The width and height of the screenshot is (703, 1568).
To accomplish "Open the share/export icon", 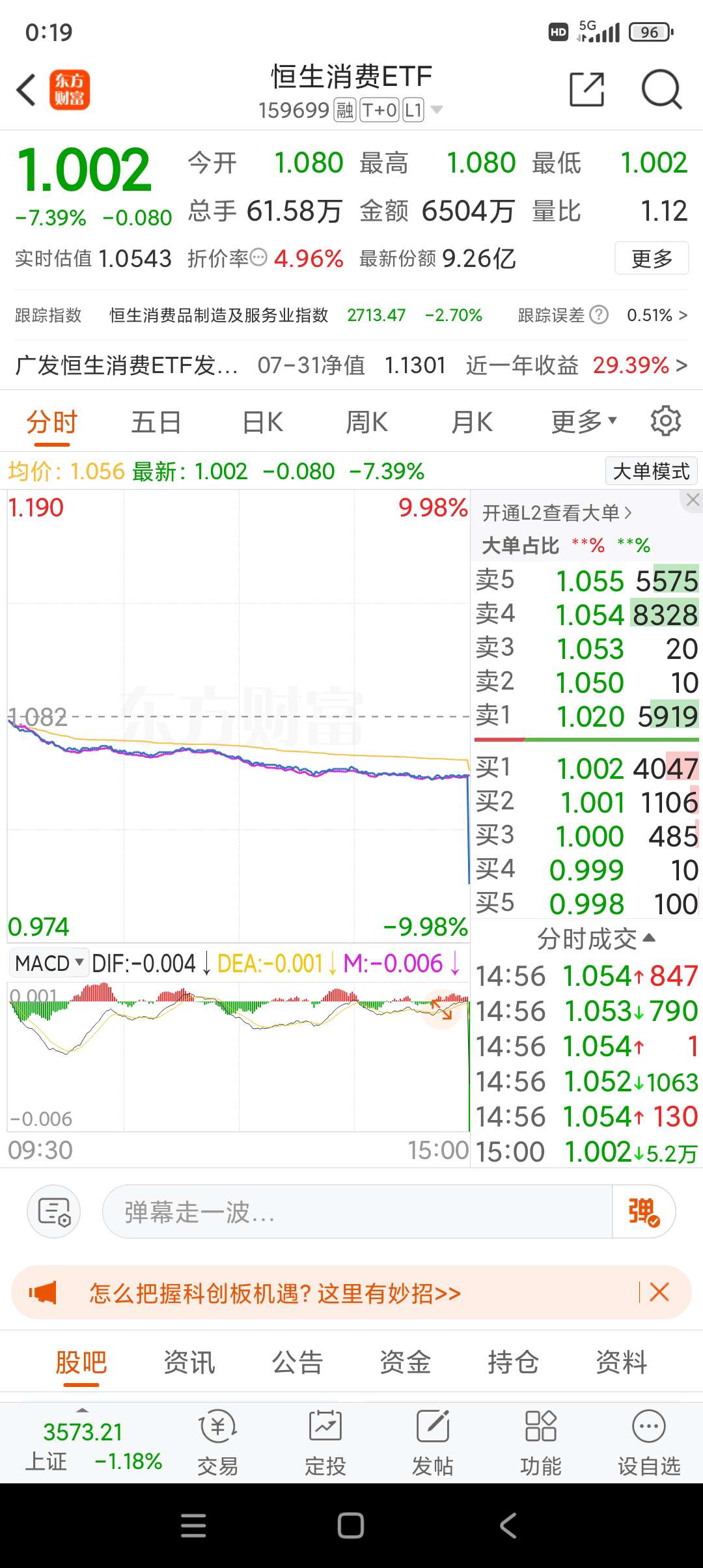I will coord(586,89).
